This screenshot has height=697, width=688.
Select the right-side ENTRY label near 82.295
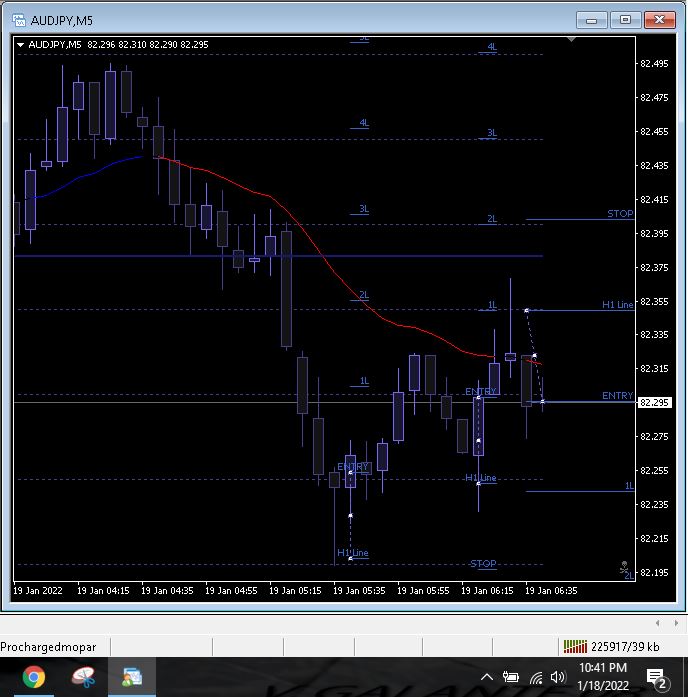click(x=617, y=396)
